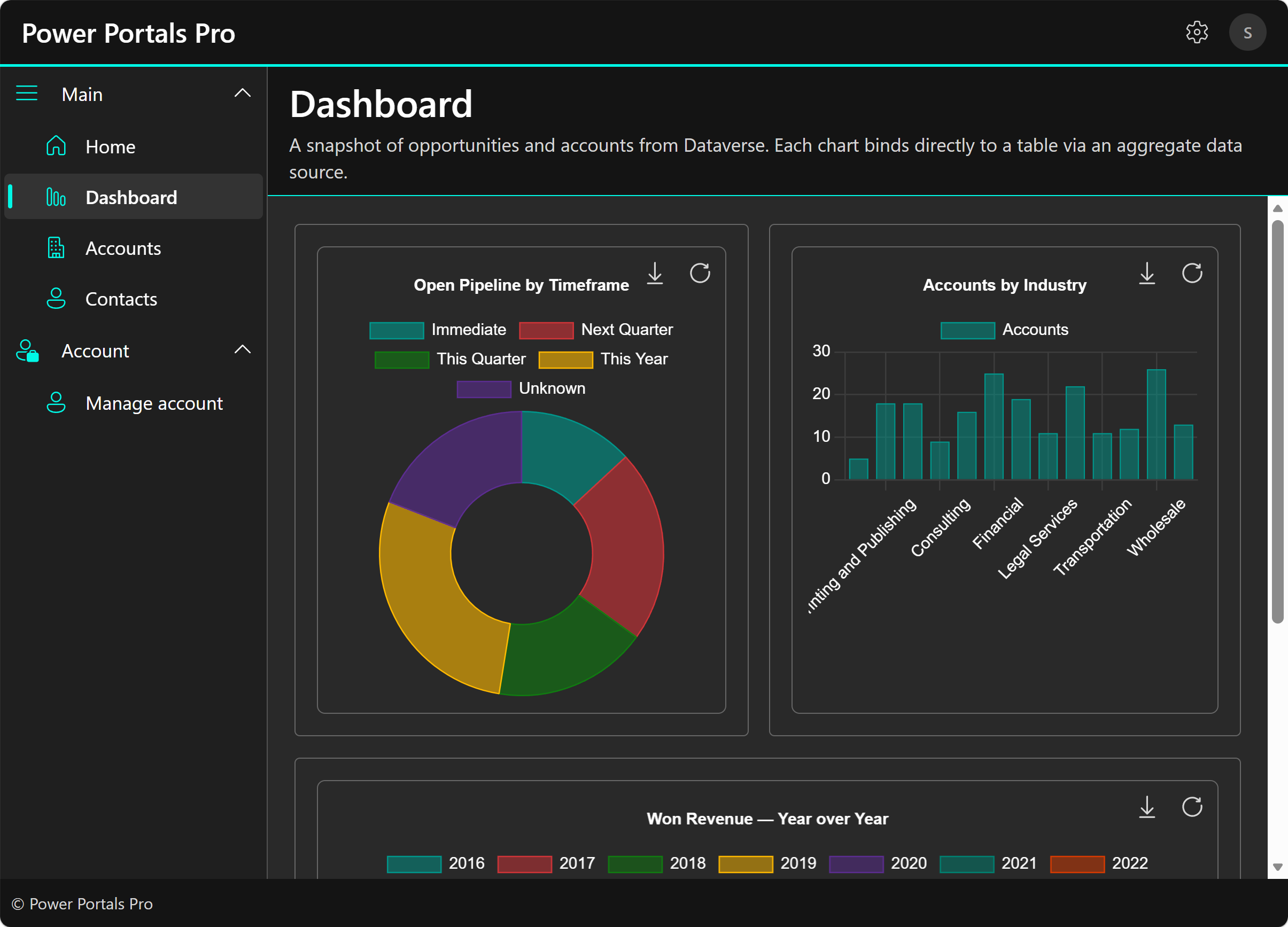Open settings via the gear icon
Viewport: 1288px width, 927px height.
[1197, 33]
